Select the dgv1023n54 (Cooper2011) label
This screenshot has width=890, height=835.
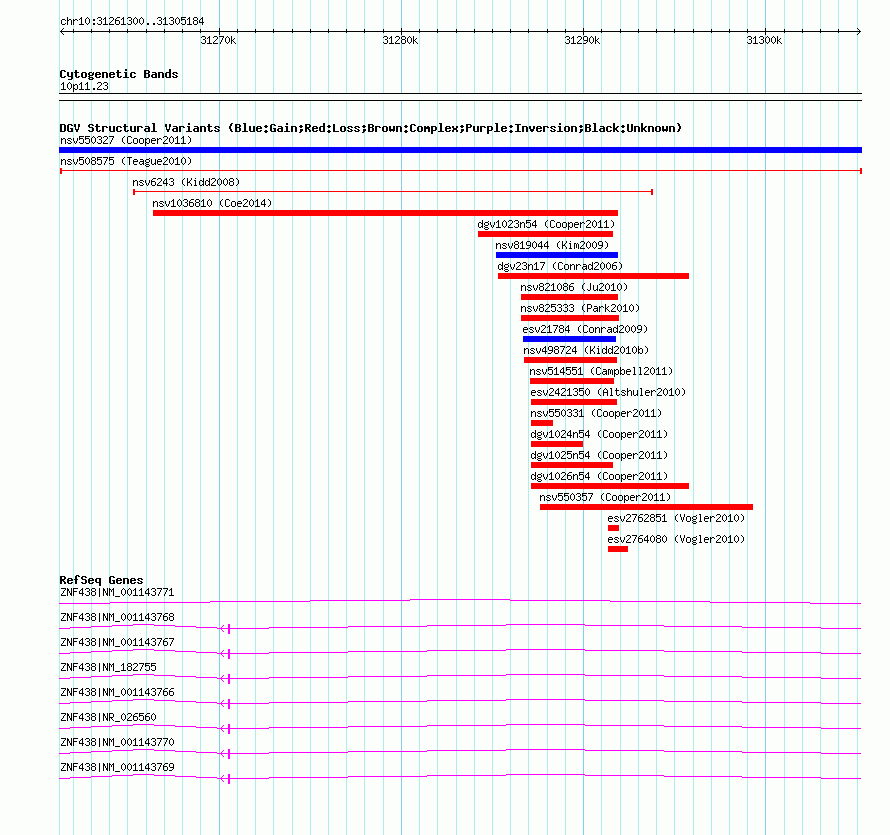pyautogui.click(x=546, y=224)
